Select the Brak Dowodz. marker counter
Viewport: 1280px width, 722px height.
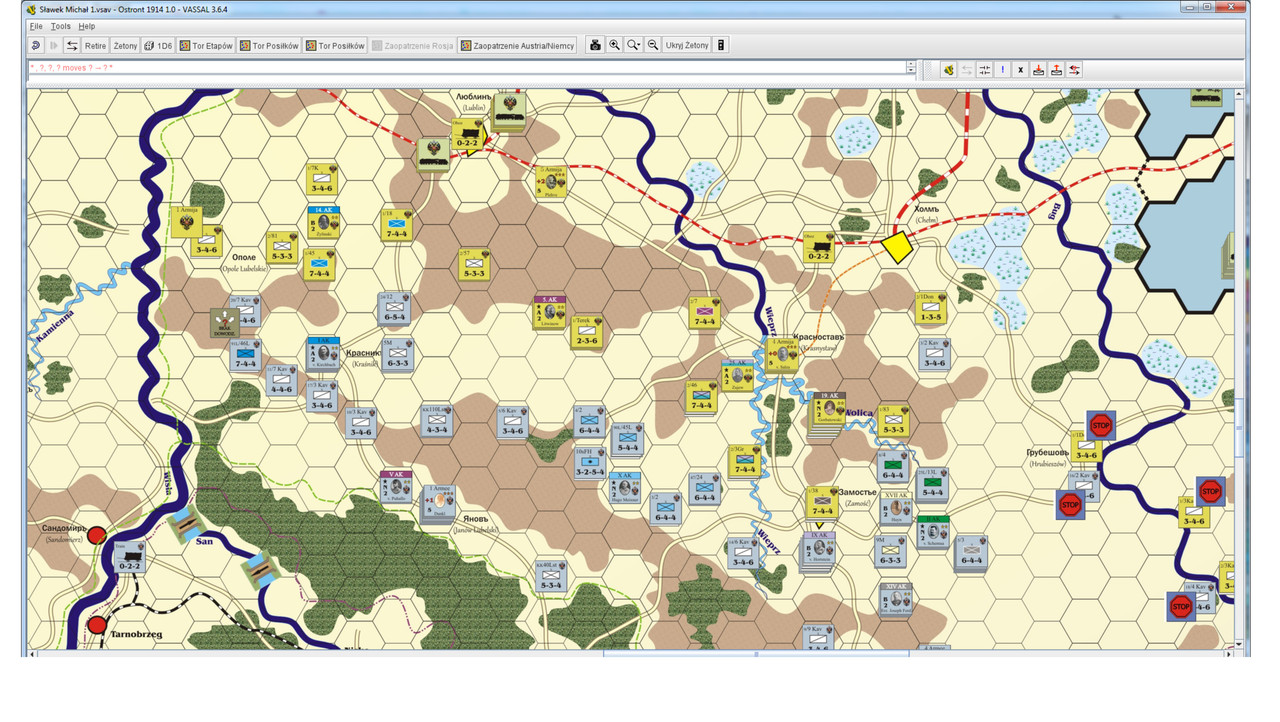coord(225,324)
